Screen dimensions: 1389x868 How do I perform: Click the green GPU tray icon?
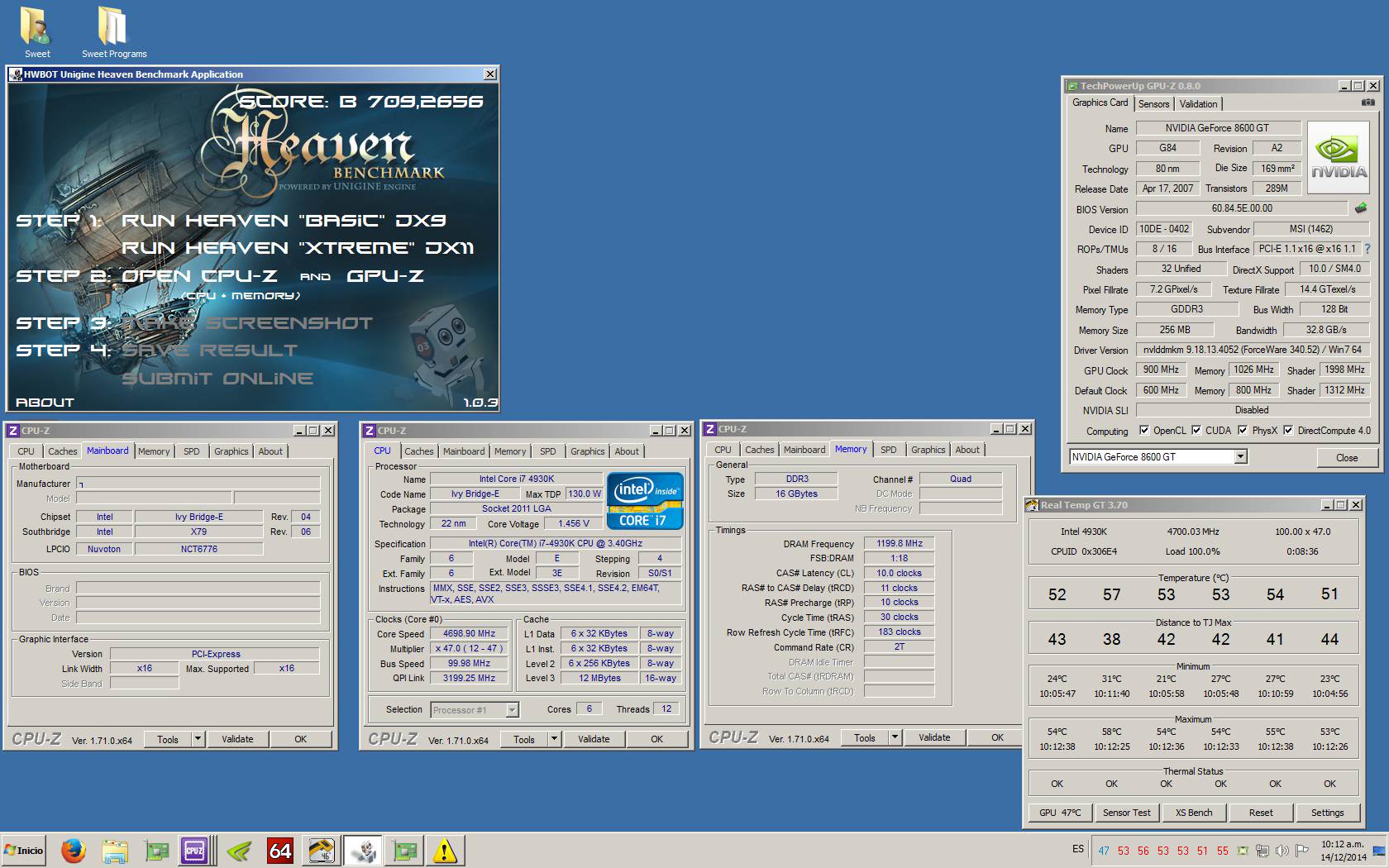(1243, 851)
